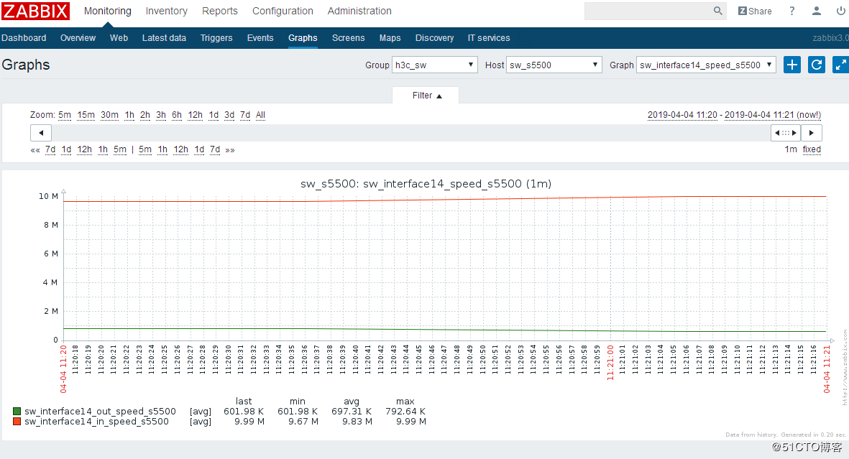Go to the Triggers tab
The image size is (849, 459).
216,38
